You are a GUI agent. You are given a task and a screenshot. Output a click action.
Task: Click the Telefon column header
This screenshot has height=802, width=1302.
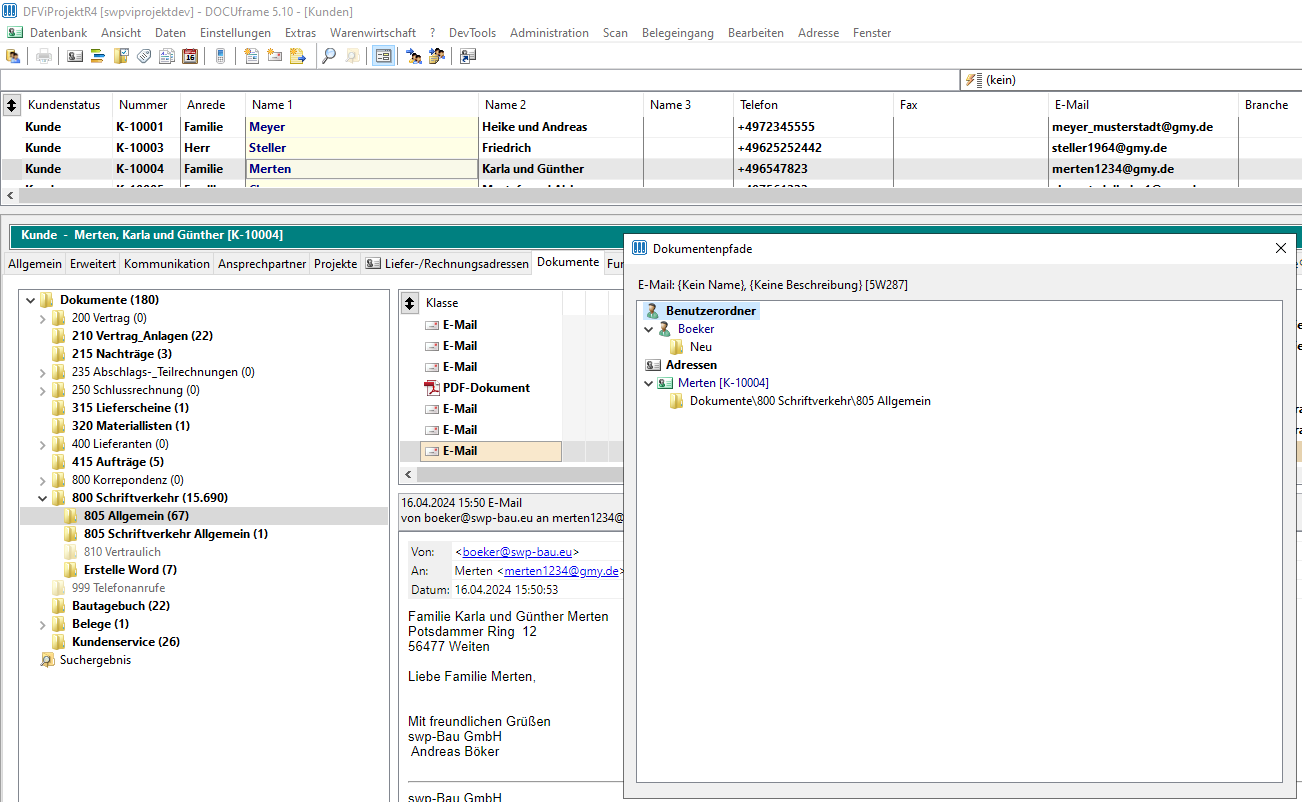pos(813,105)
